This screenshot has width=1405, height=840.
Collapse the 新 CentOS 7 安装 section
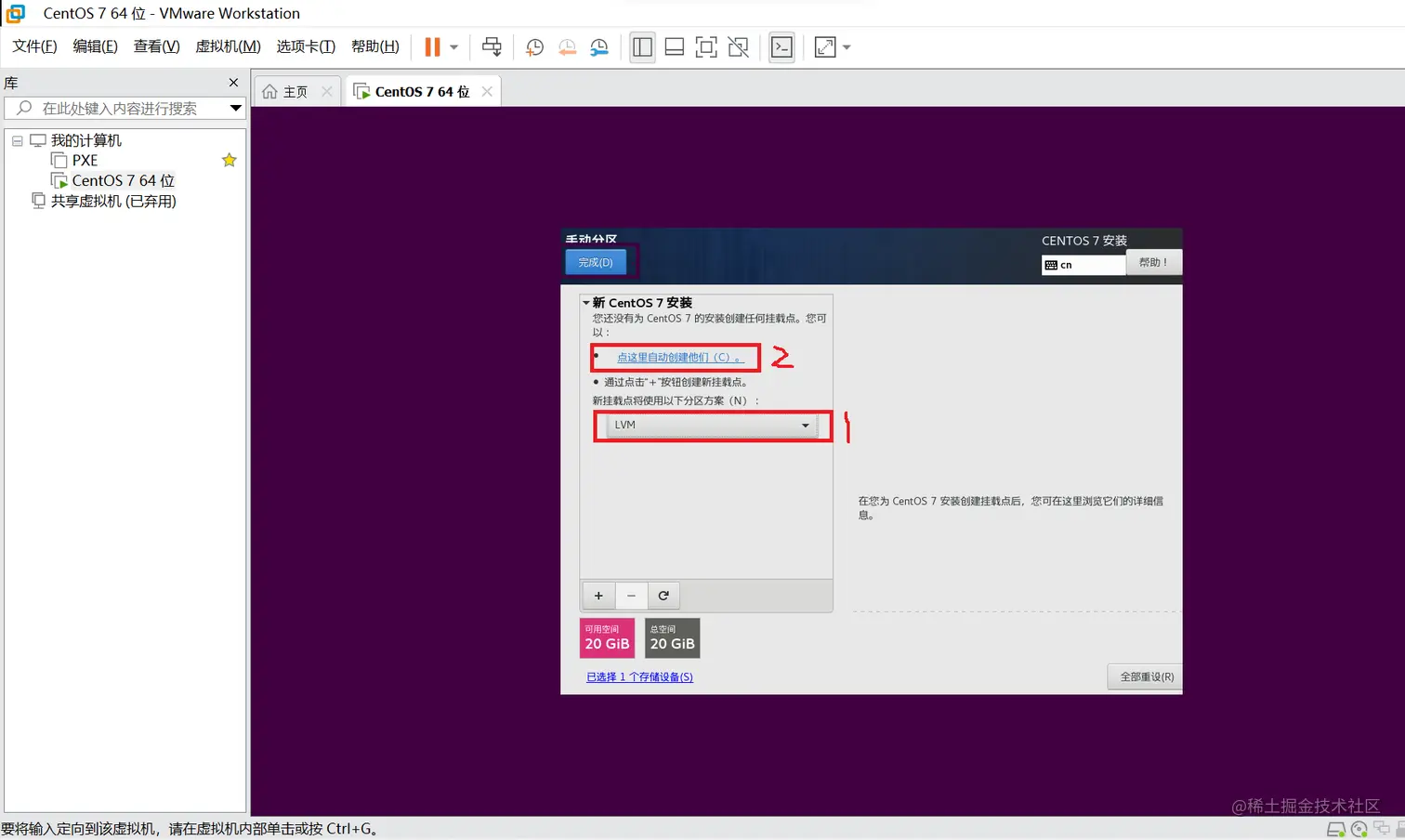pyautogui.click(x=586, y=303)
